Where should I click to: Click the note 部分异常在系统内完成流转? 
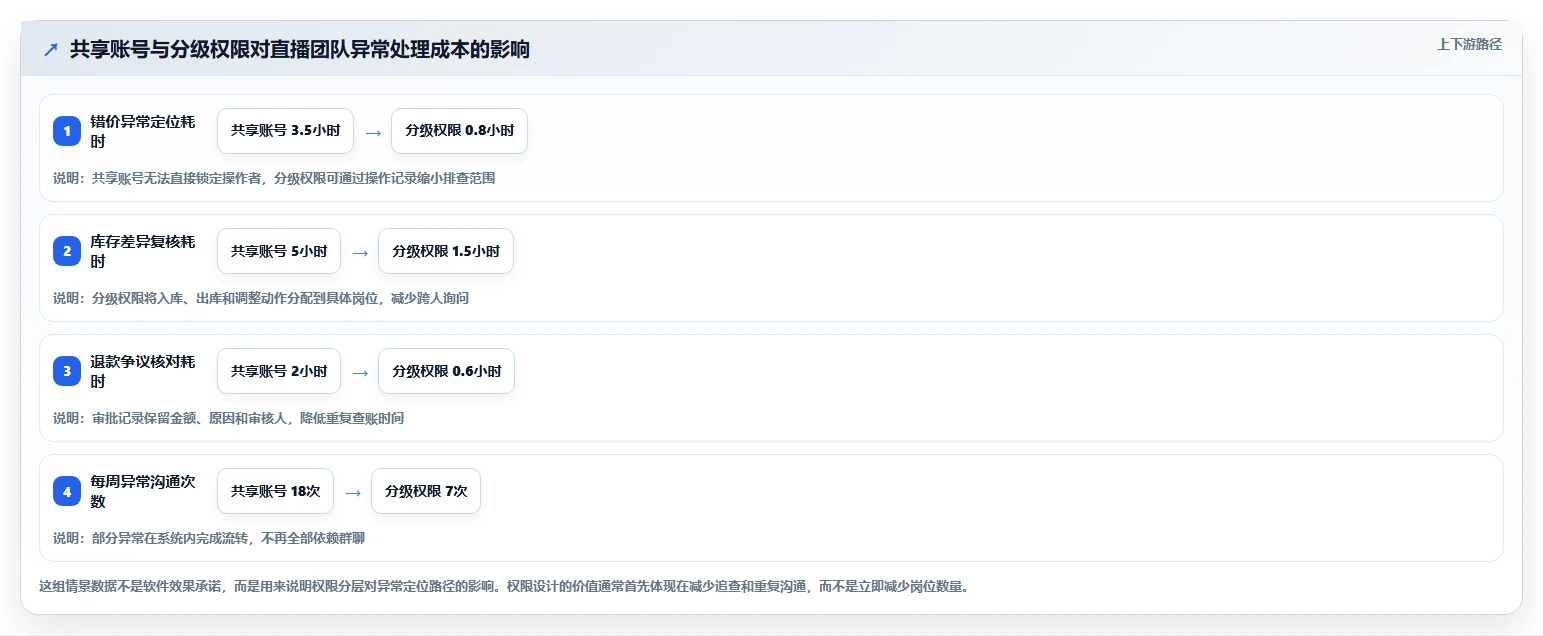pos(209,538)
